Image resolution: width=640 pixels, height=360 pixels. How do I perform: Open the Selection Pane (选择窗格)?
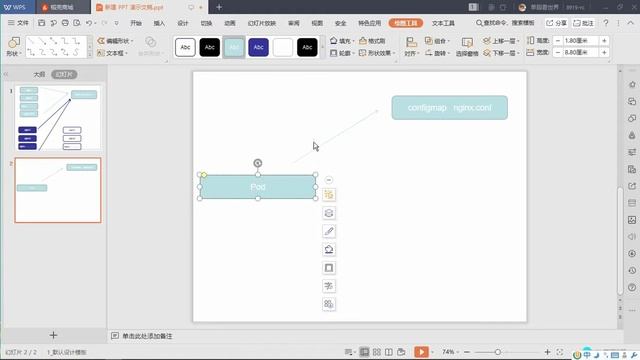click(x=467, y=47)
